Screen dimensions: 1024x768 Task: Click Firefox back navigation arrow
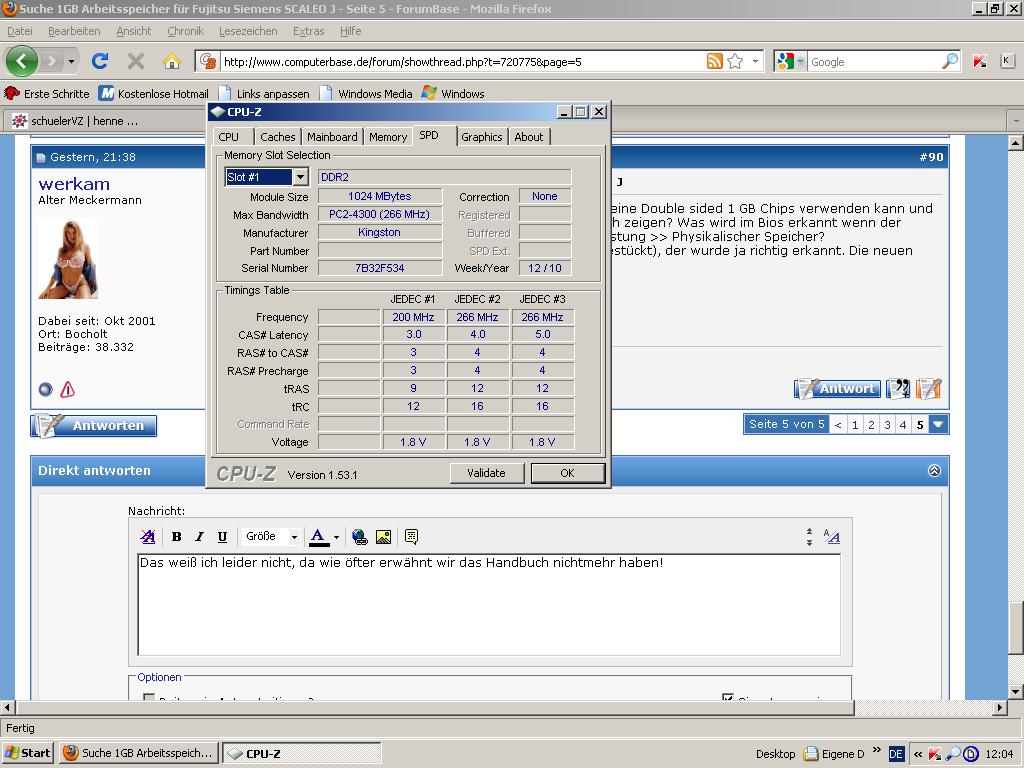(x=22, y=61)
